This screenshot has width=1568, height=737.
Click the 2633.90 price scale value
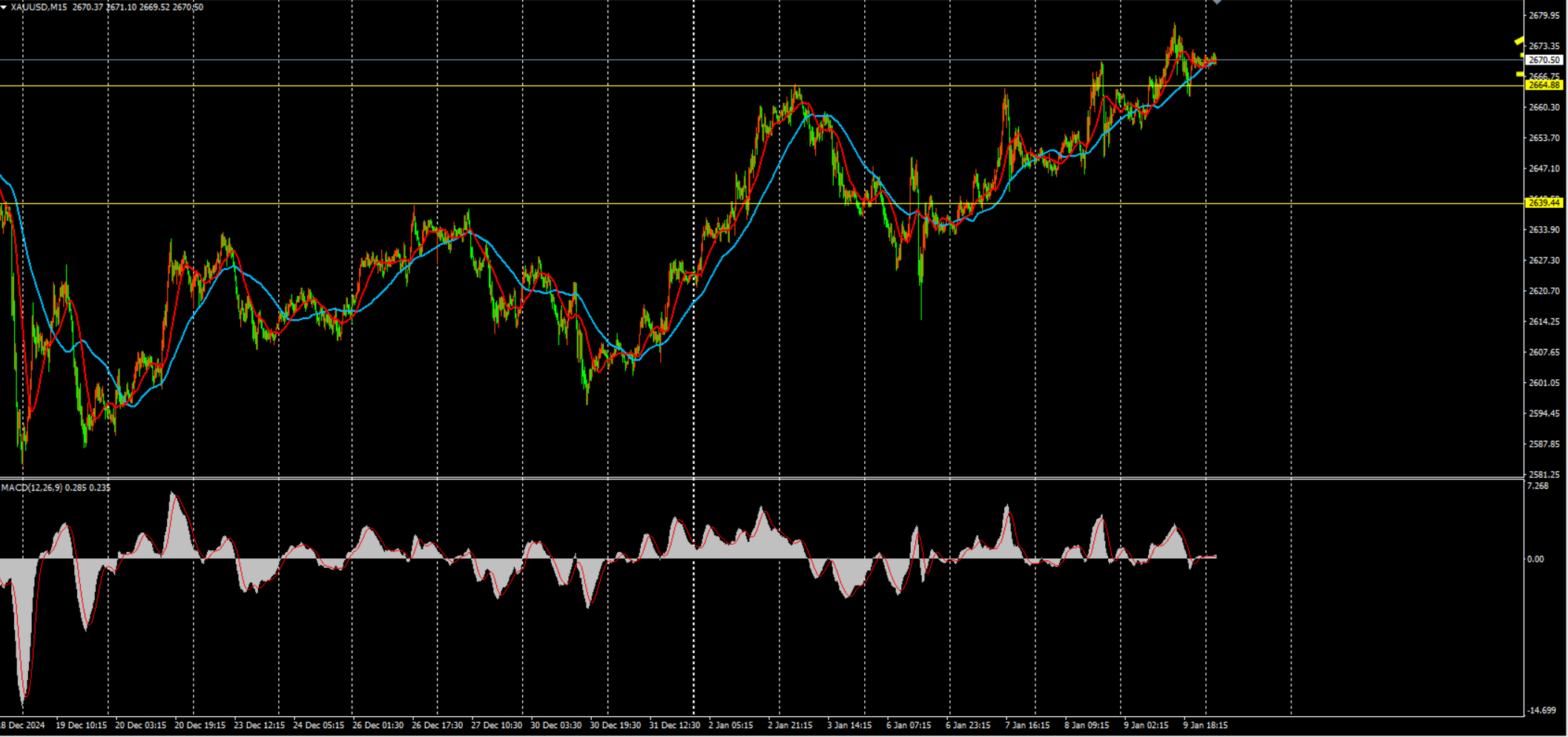pyautogui.click(x=1544, y=230)
